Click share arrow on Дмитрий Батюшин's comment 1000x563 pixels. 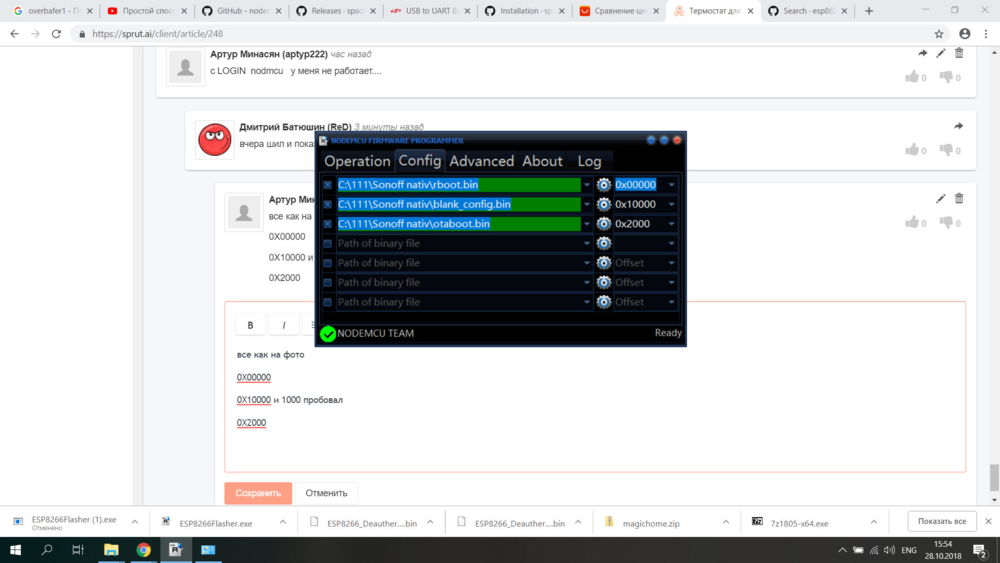click(x=958, y=126)
